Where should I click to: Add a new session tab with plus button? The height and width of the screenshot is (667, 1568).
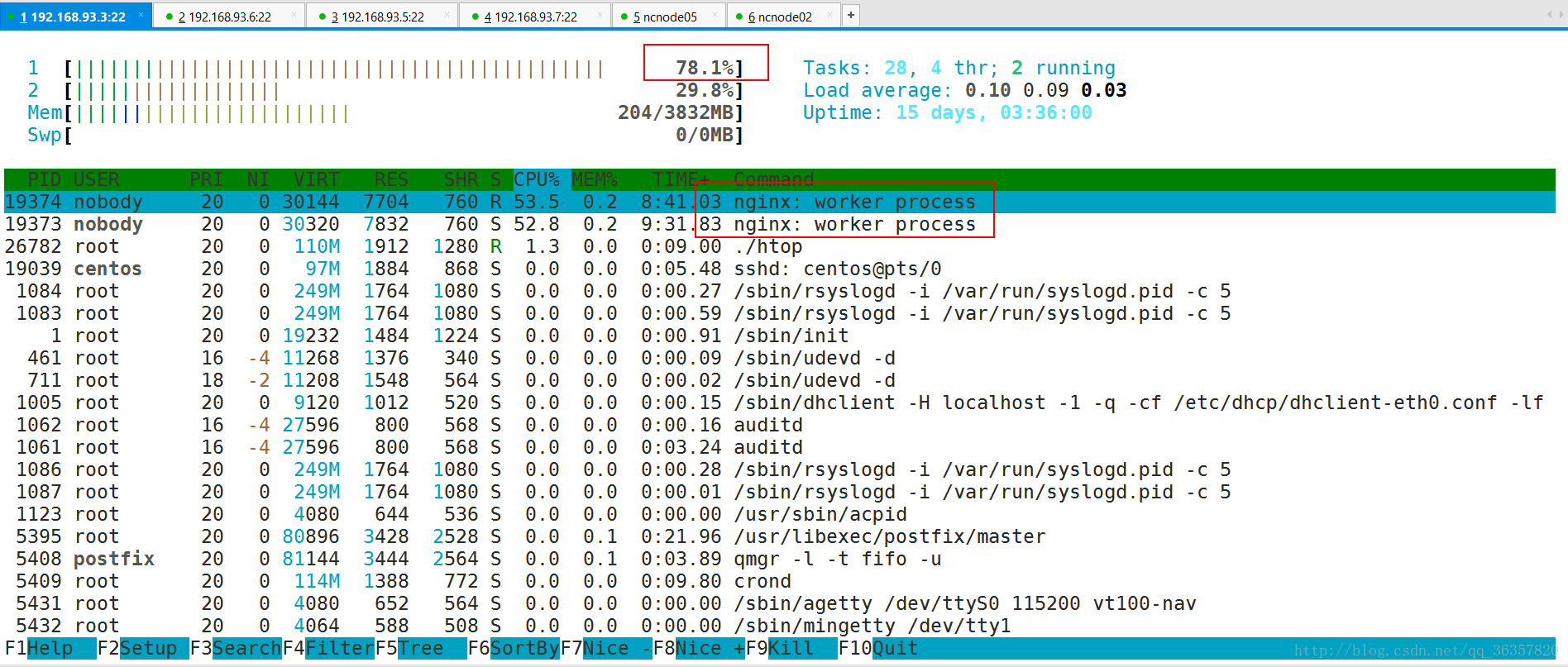coord(850,15)
